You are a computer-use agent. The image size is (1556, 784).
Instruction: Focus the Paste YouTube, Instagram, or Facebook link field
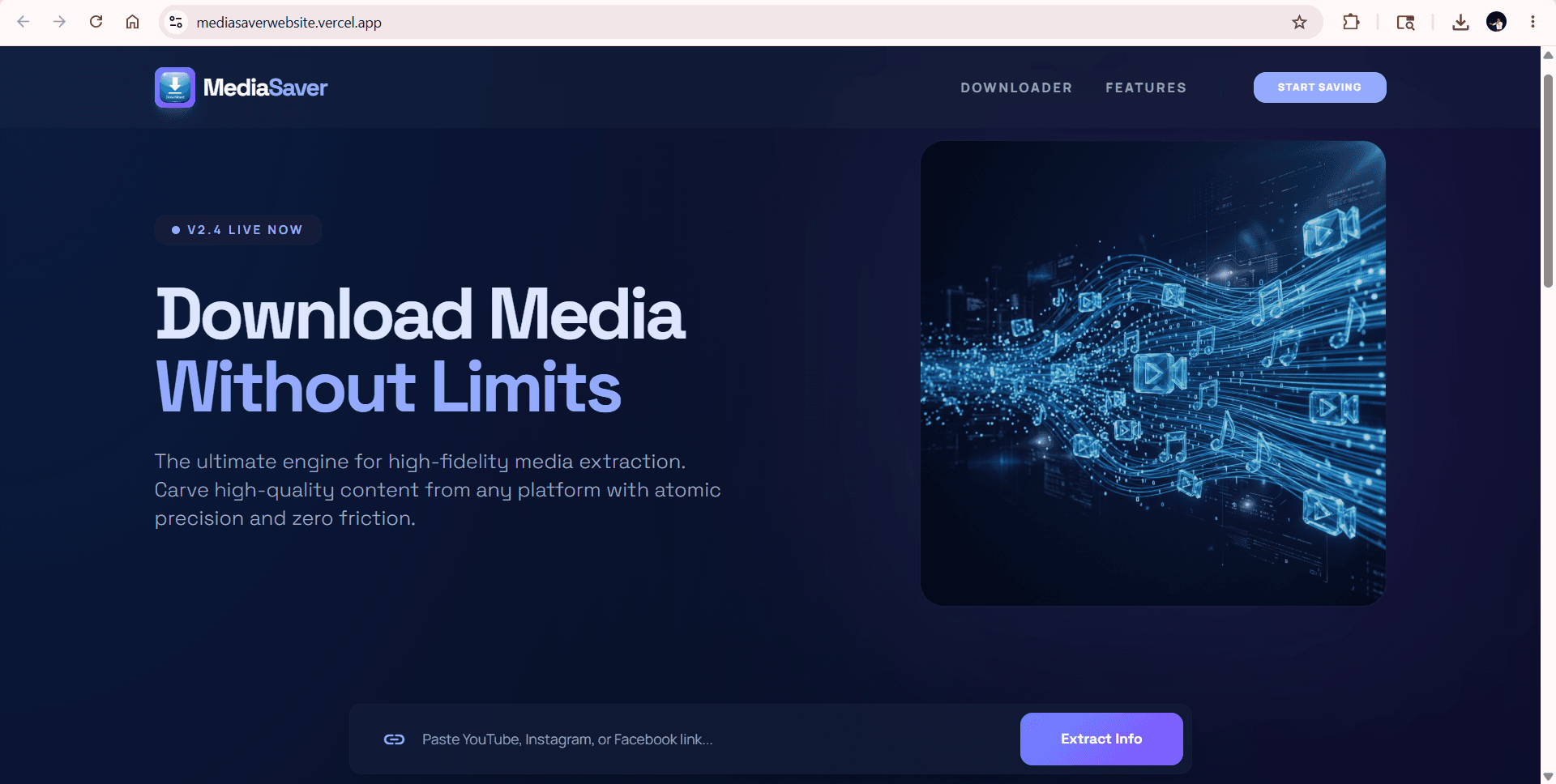[713, 739]
